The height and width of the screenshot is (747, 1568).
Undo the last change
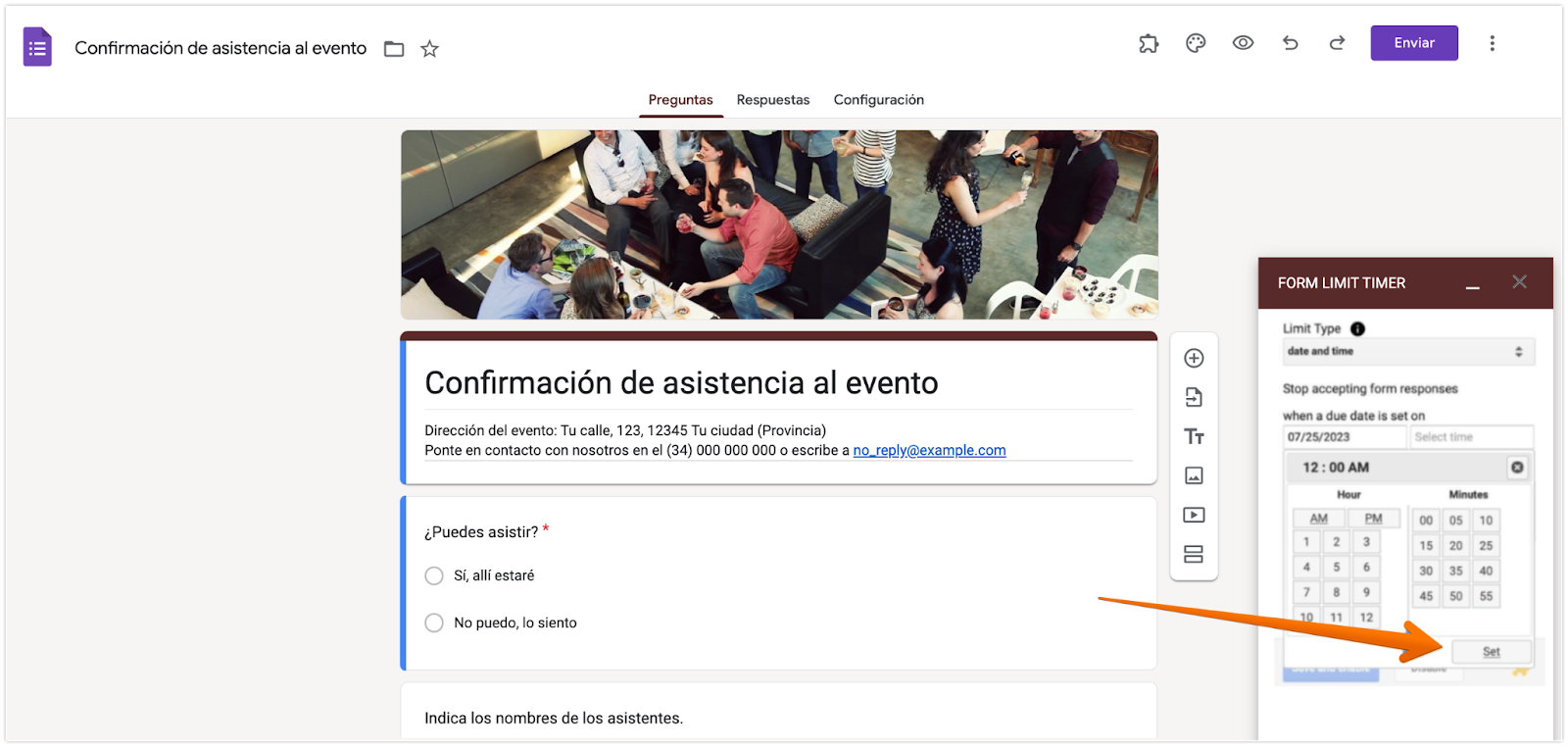(1290, 43)
